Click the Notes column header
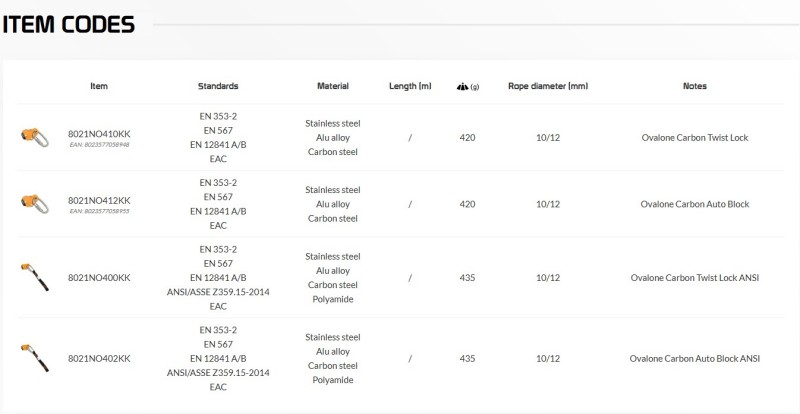This screenshot has height=414, width=800. pyautogui.click(x=694, y=86)
